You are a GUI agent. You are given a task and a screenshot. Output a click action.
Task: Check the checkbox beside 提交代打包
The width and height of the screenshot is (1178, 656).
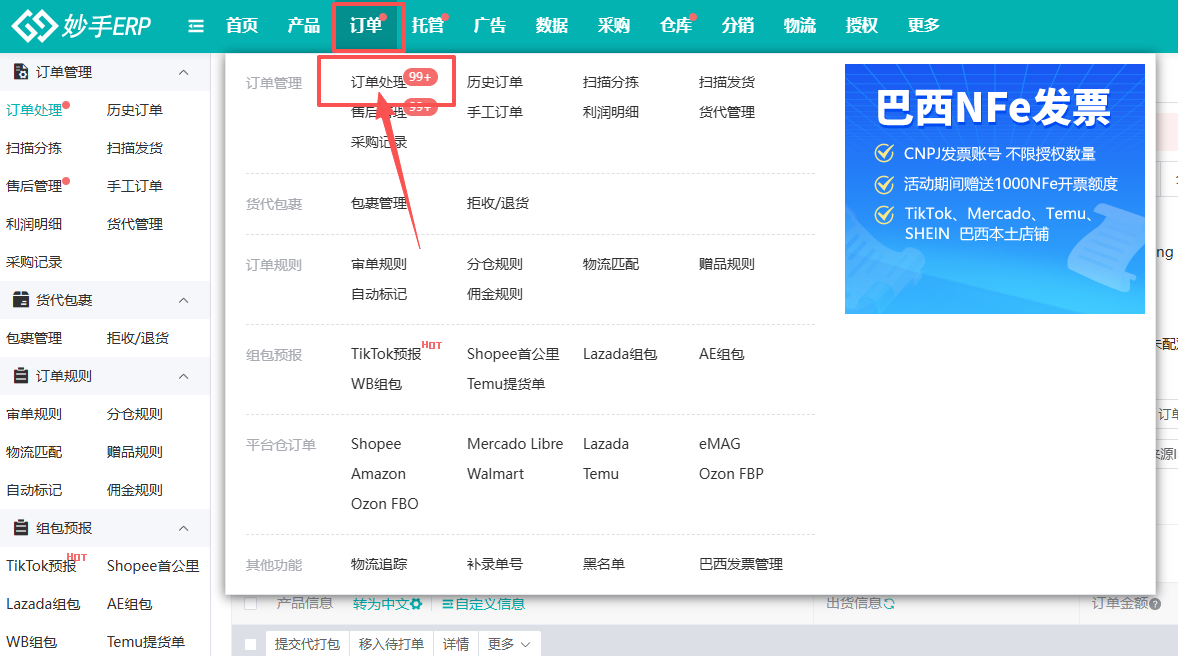point(251,644)
